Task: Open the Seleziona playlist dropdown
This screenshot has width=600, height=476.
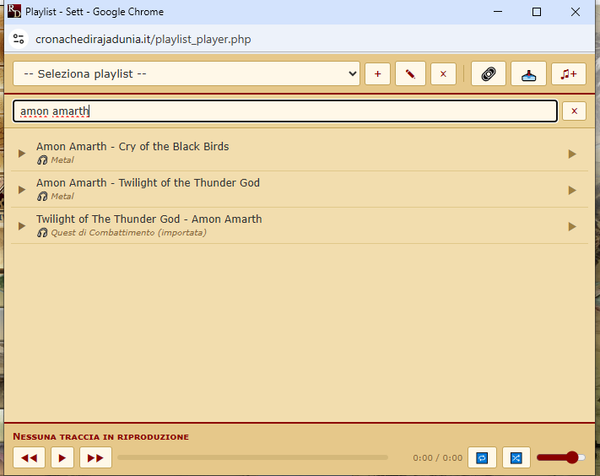Action: (x=186, y=73)
